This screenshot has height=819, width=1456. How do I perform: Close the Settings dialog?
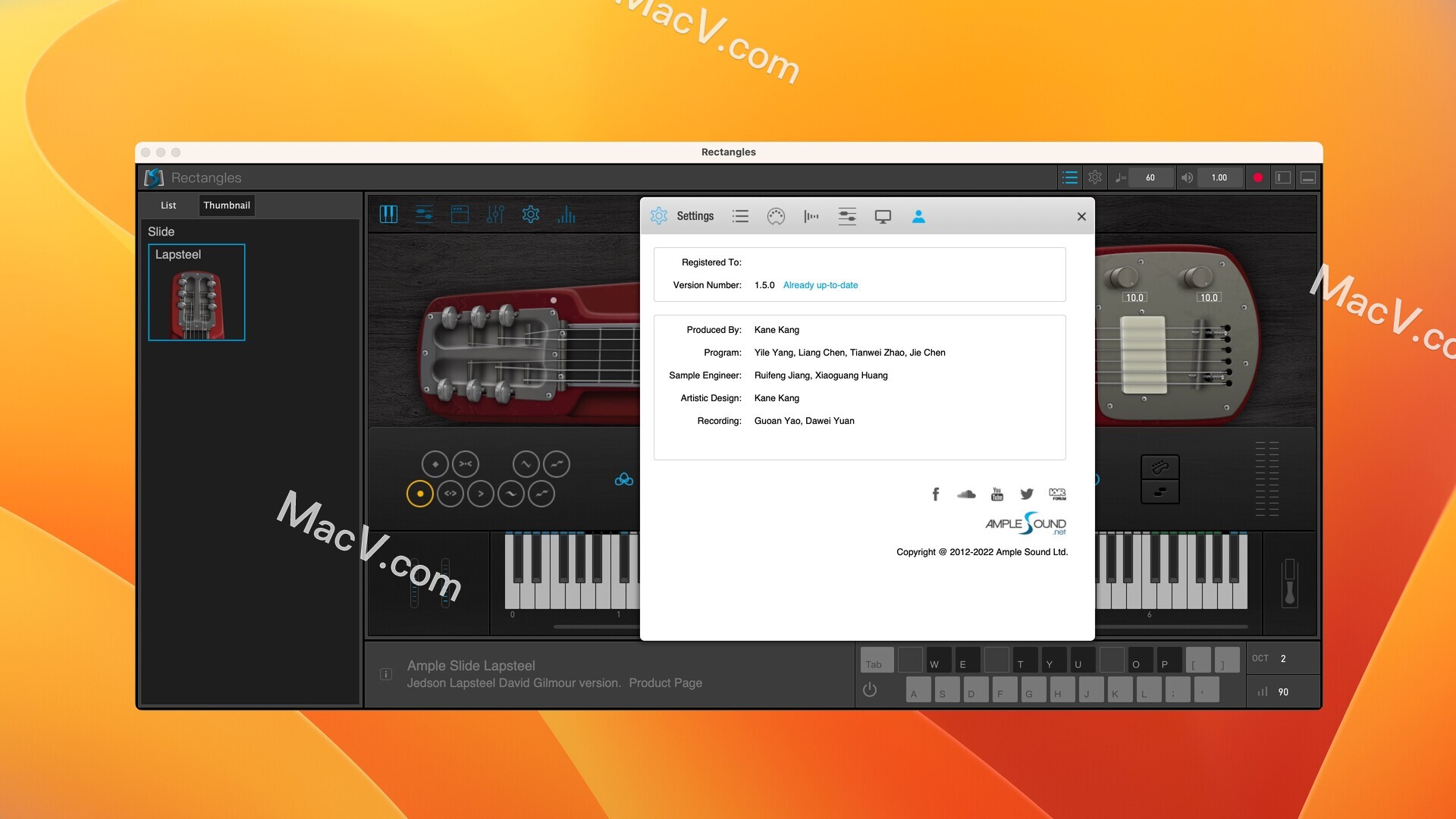click(1081, 216)
